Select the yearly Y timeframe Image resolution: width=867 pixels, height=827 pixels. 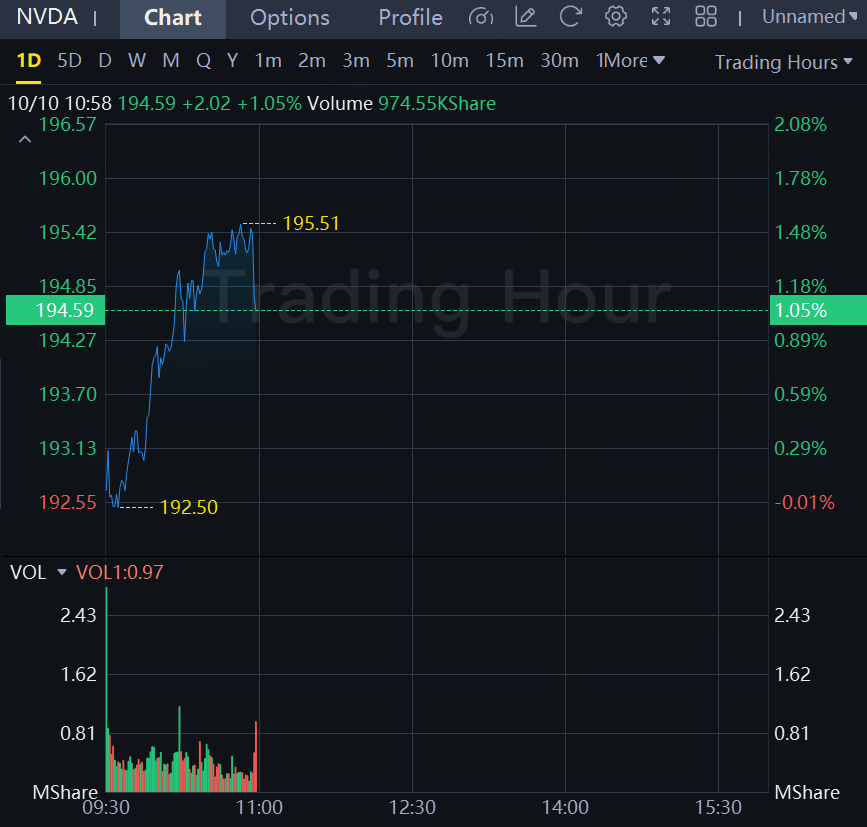[x=233, y=60]
